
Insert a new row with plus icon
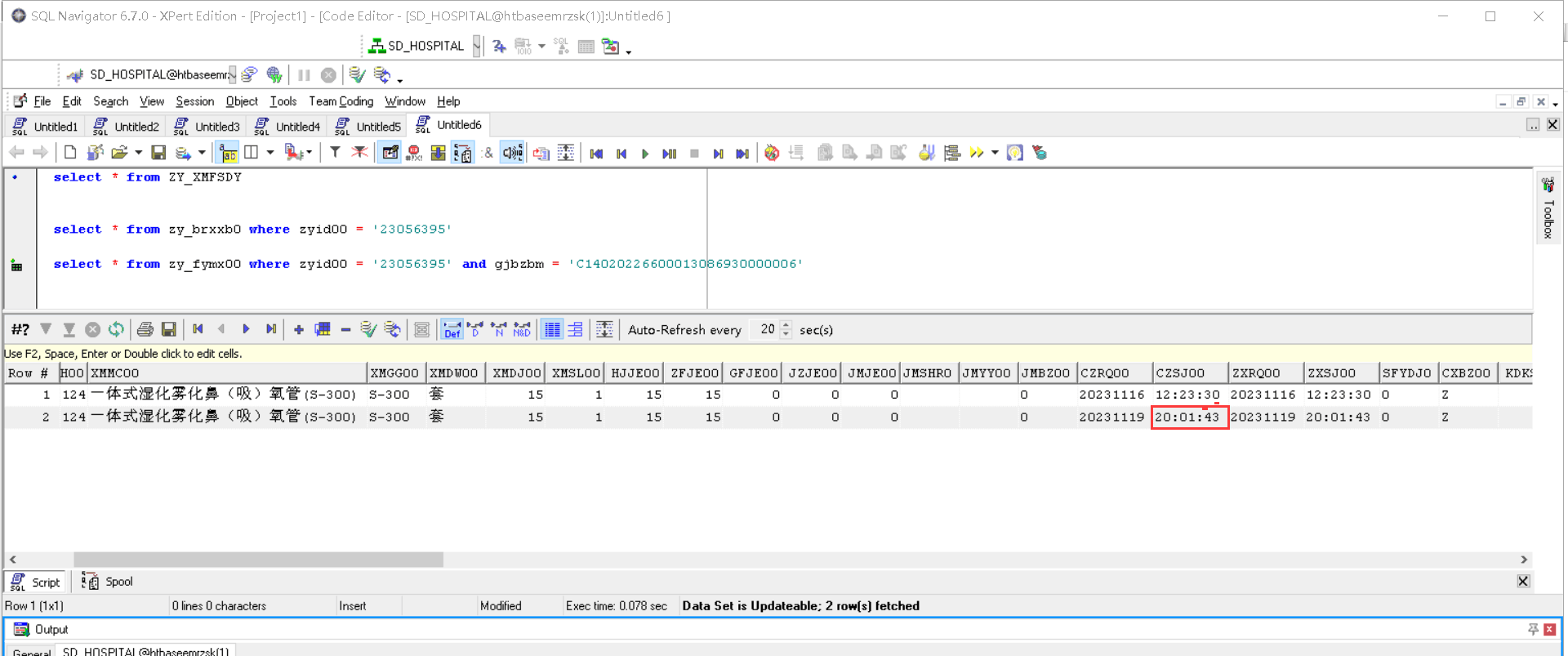point(299,329)
